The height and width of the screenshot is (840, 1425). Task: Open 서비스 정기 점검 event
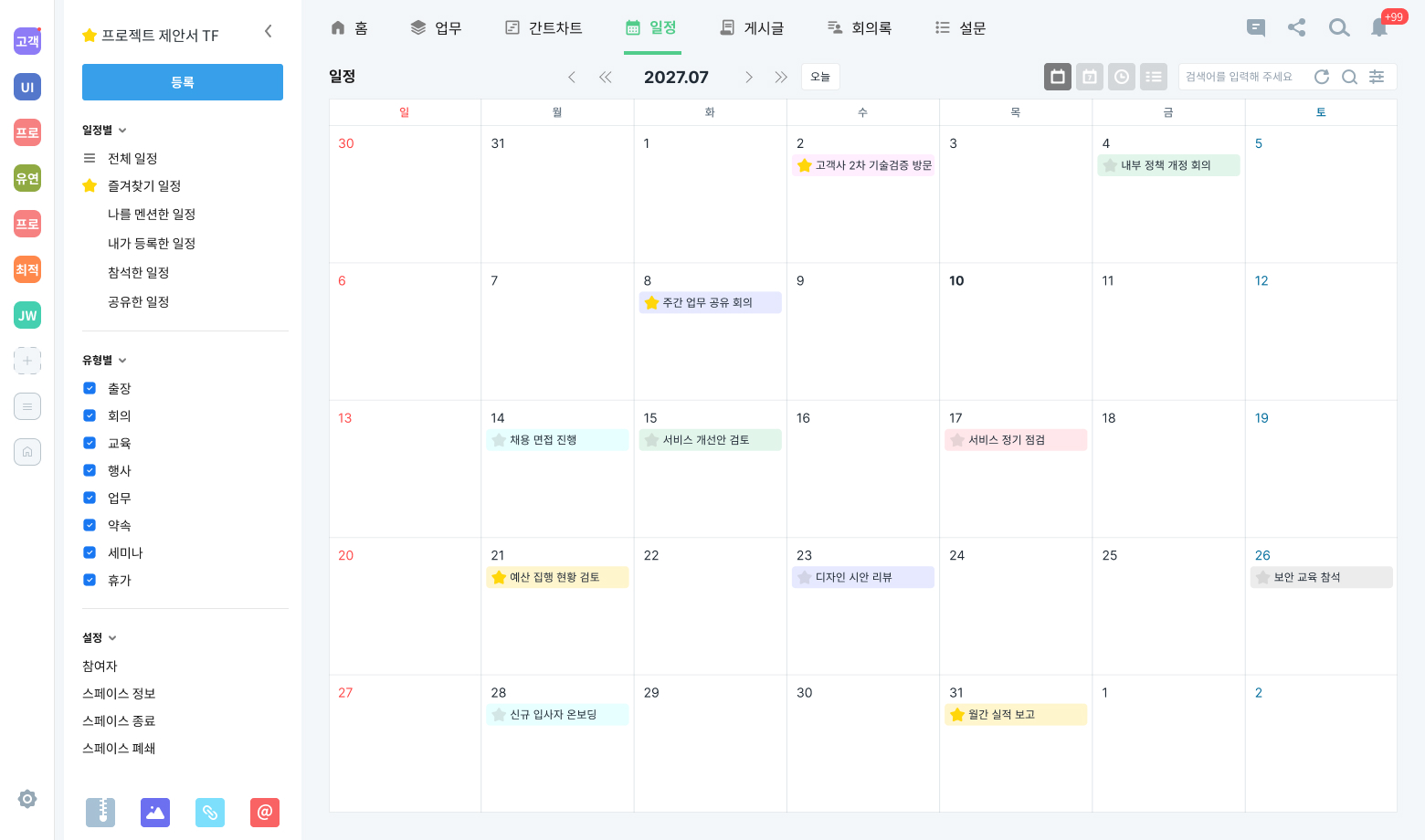coord(1016,440)
